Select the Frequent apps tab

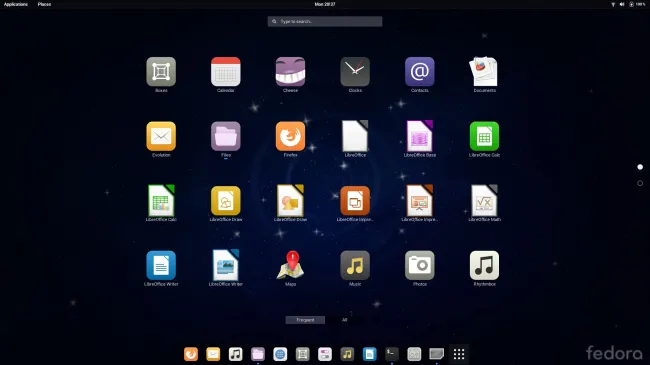coord(305,320)
